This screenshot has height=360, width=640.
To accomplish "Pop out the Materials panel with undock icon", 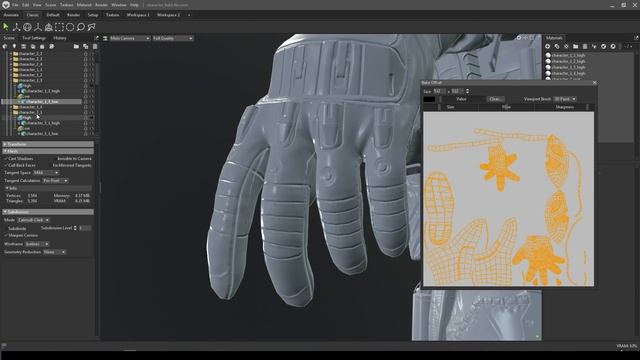I will point(636,38).
